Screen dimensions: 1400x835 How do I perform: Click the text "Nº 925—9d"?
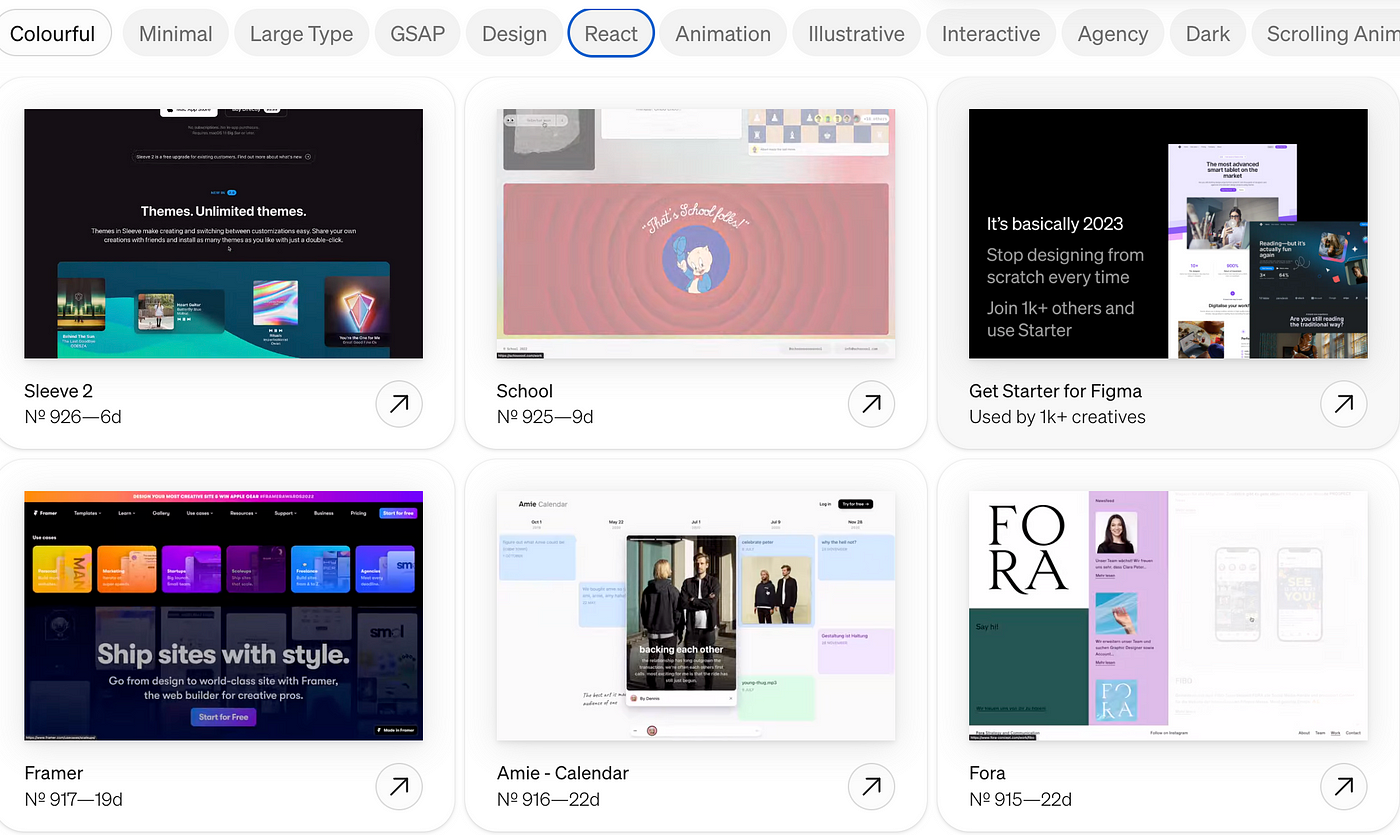click(x=545, y=417)
